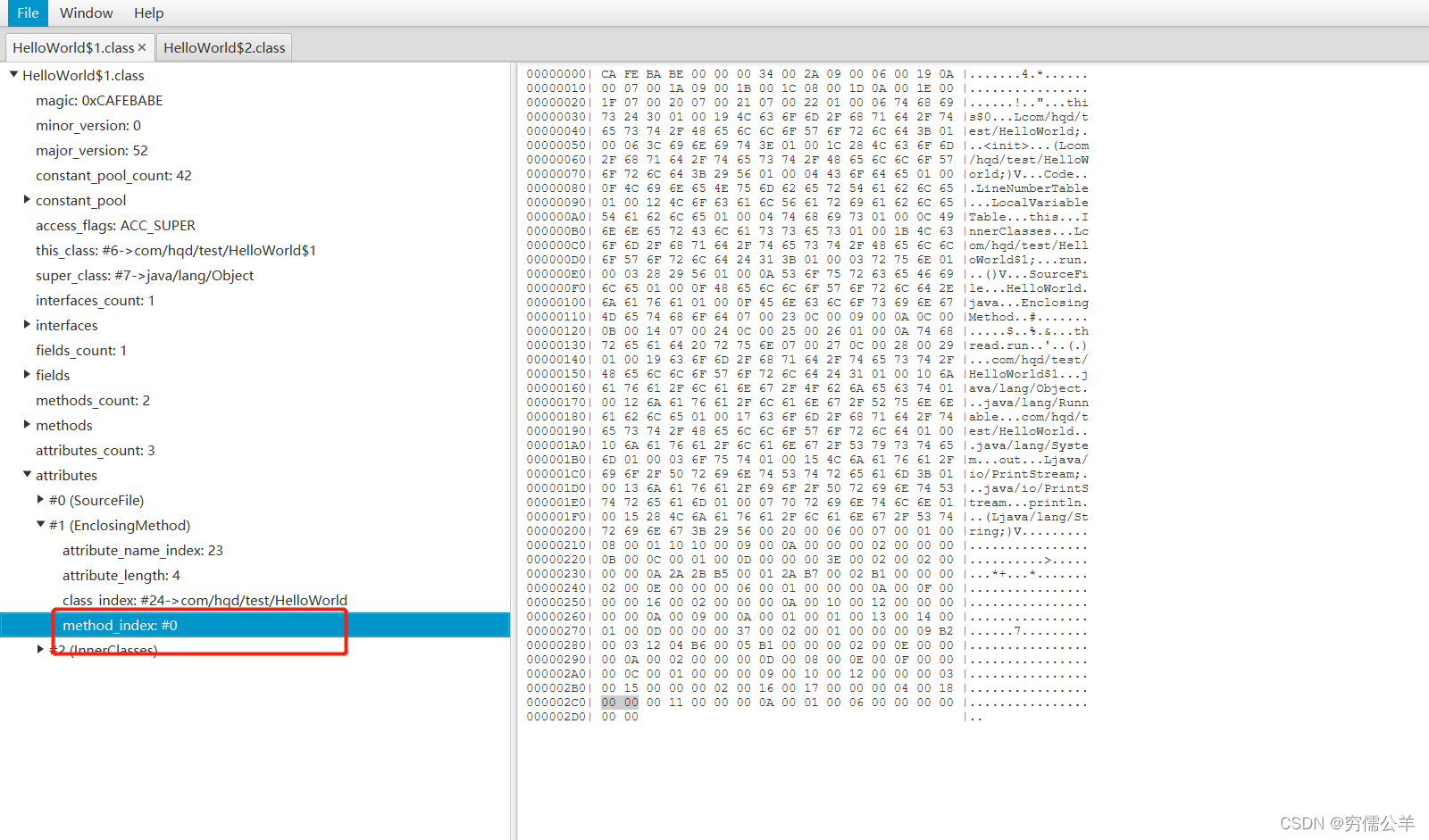
Task: Switch to the HelloWorld$2.class tab
Action: tap(224, 47)
